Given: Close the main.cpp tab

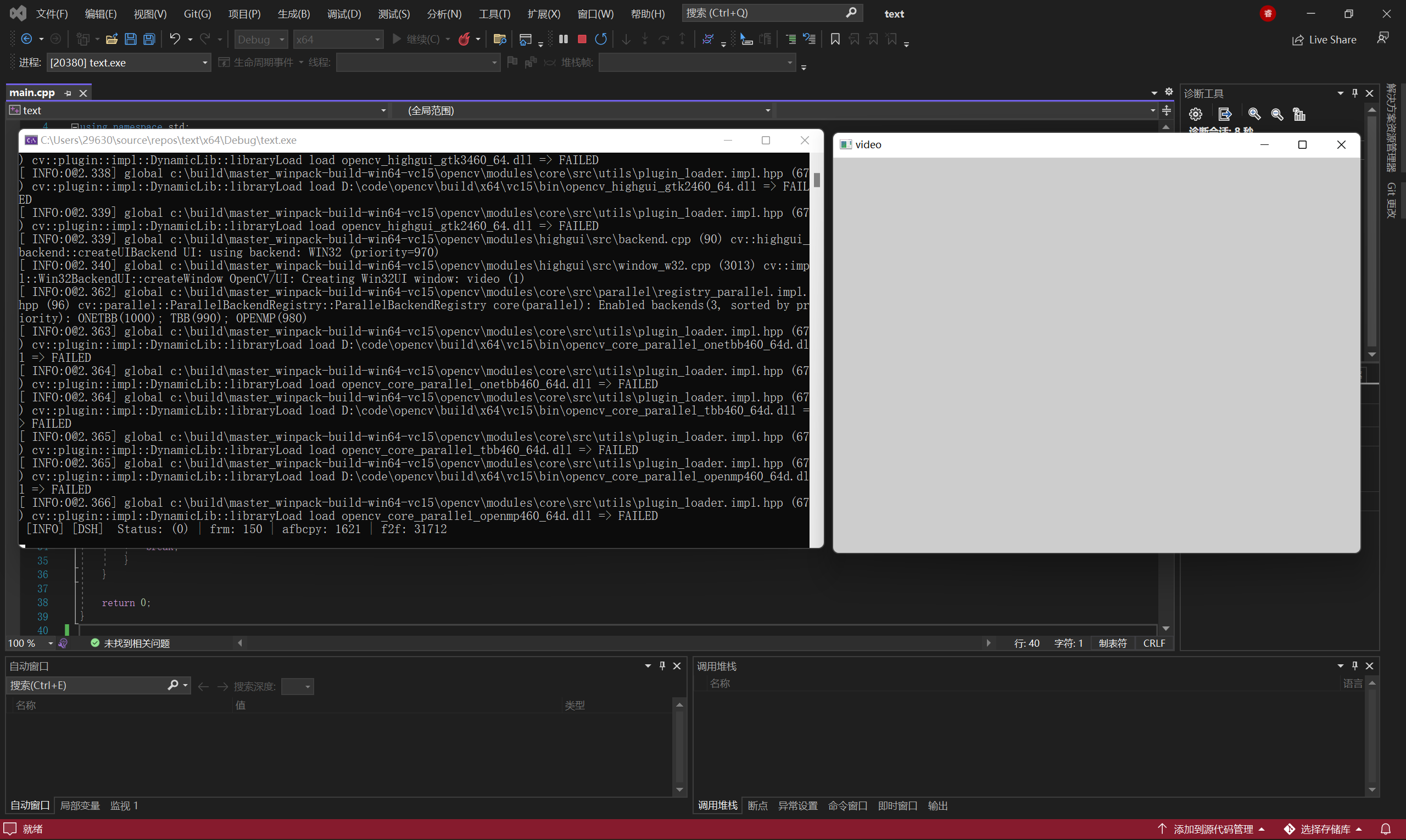Looking at the screenshot, I should click(x=83, y=93).
